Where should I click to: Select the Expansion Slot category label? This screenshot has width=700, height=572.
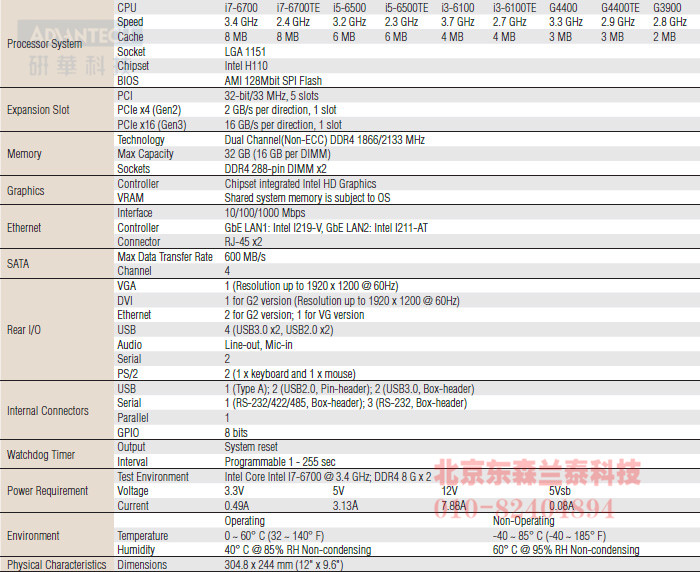click(x=37, y=110)
